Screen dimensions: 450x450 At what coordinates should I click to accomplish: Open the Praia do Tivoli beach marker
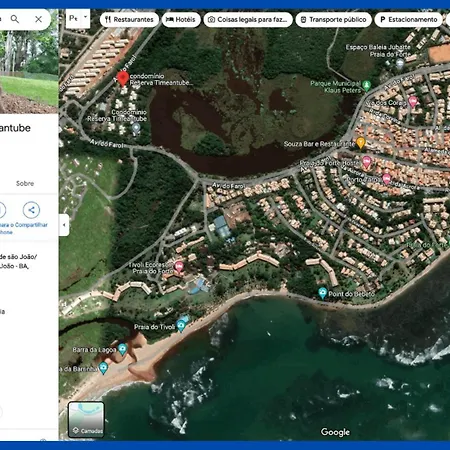(x=181, y=326)
